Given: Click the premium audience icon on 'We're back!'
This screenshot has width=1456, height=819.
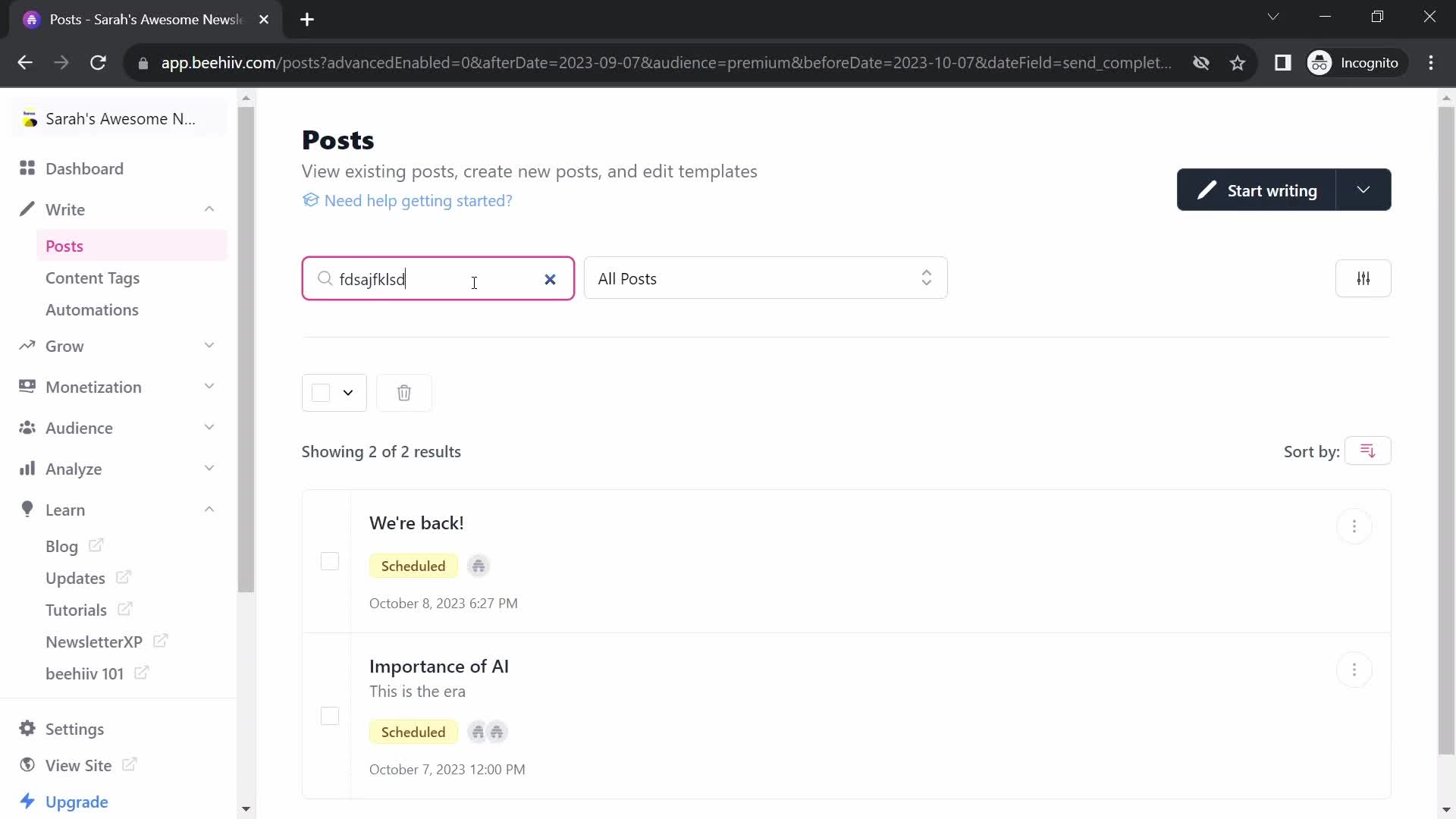Looking at the screenshot, I should 478,566.
